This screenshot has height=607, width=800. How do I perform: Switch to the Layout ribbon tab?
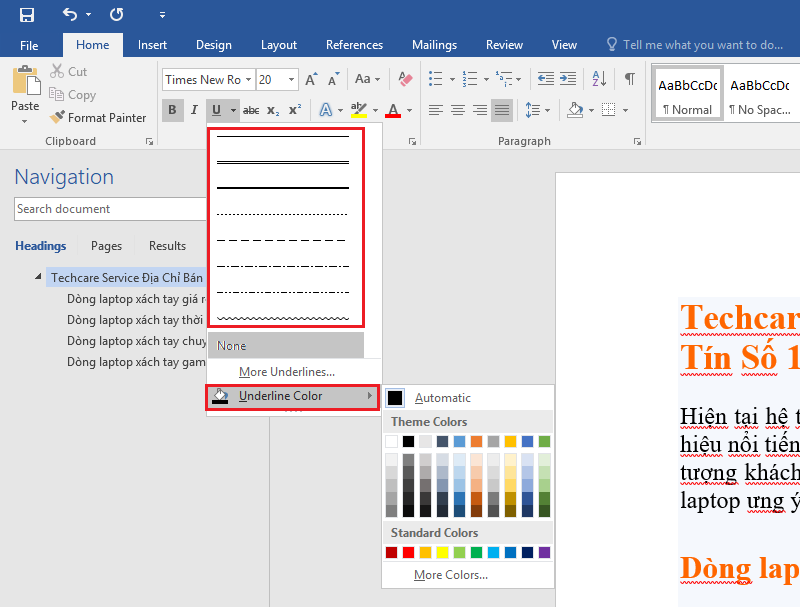pos(279,45)
